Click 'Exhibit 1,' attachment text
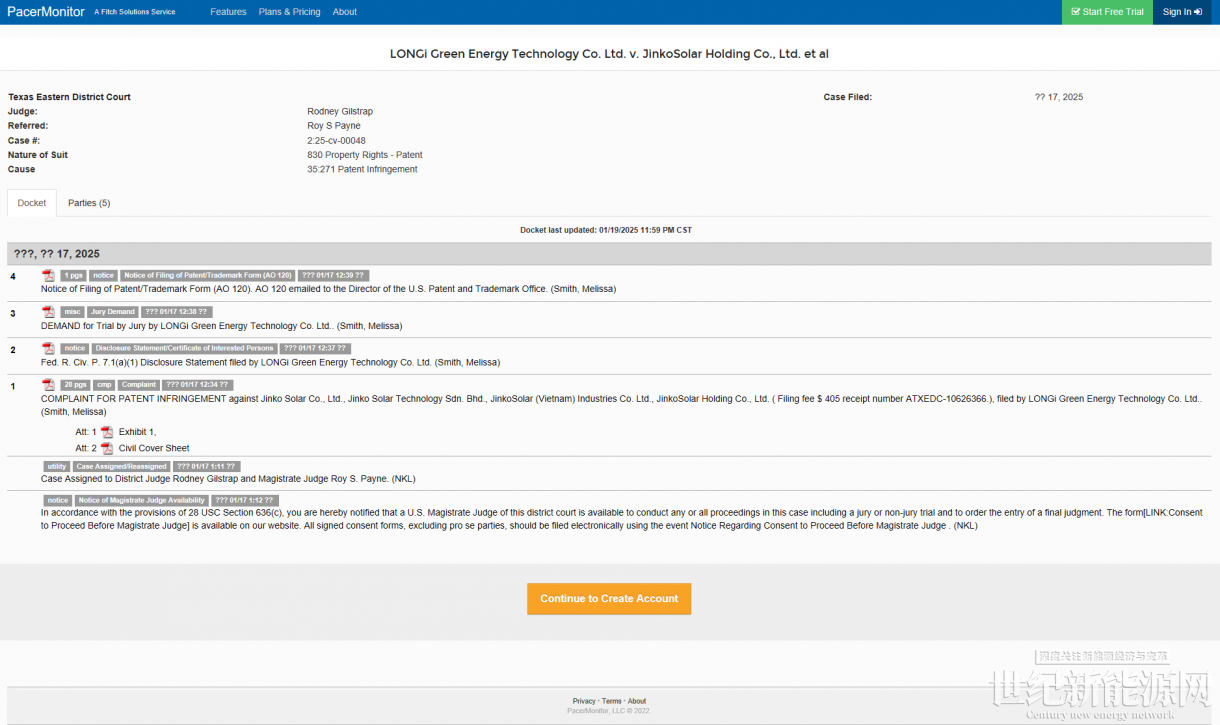The image size is (1220, 725). [138, 432]
